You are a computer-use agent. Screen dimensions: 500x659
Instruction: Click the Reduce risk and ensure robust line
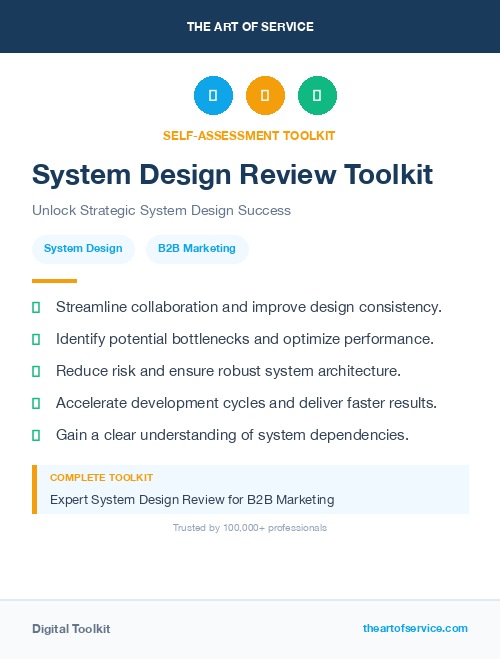pyautogui.click(x=229, y=371)
